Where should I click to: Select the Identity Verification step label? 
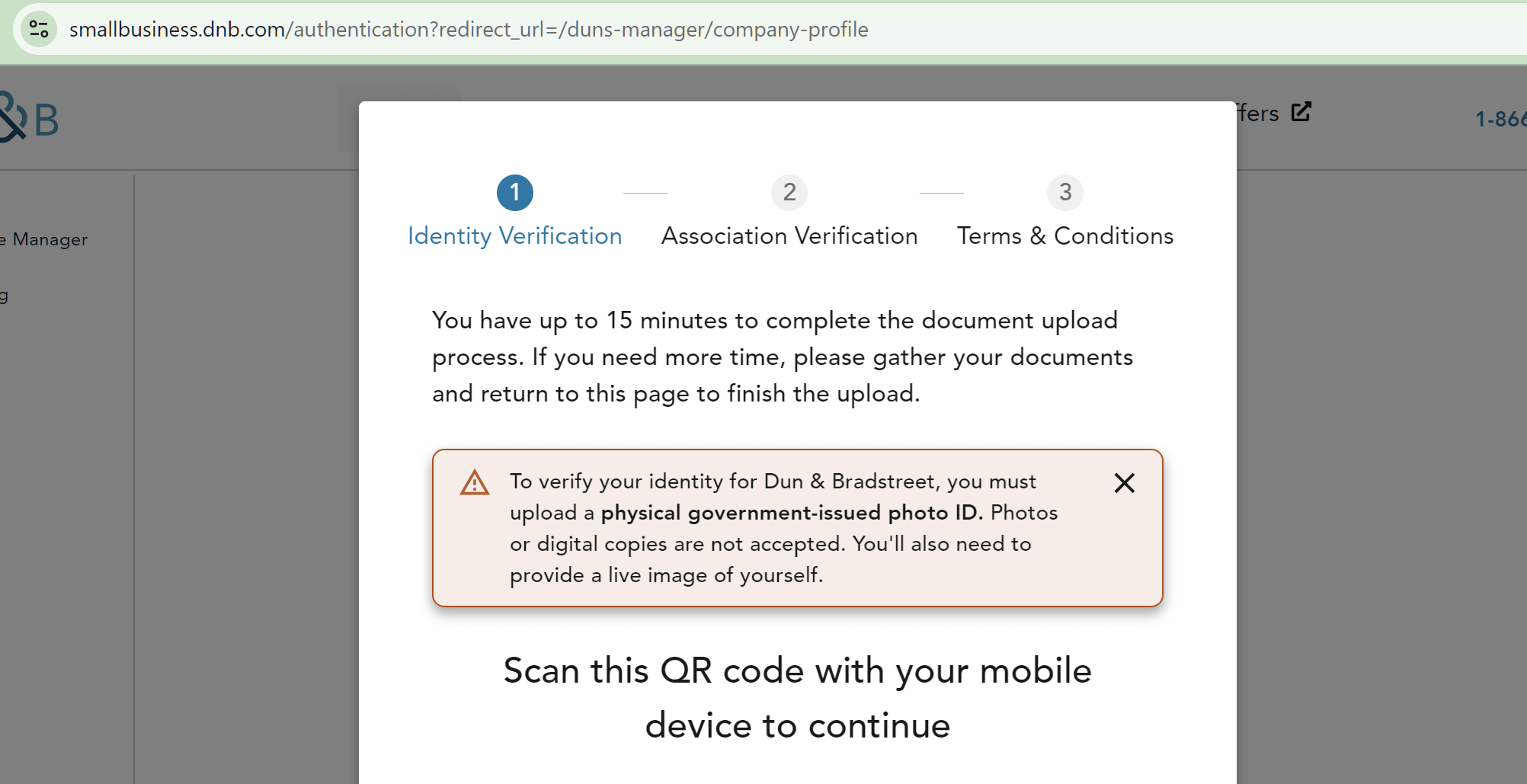[x=515, y=236]
